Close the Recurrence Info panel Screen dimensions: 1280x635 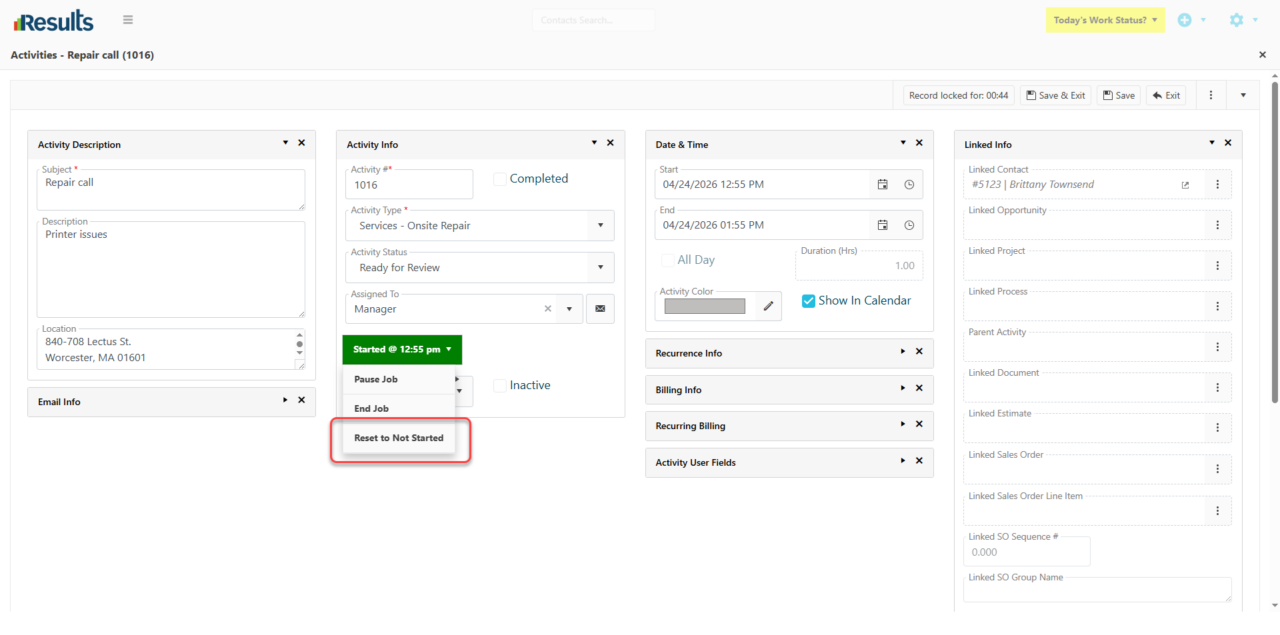(919, 352)
